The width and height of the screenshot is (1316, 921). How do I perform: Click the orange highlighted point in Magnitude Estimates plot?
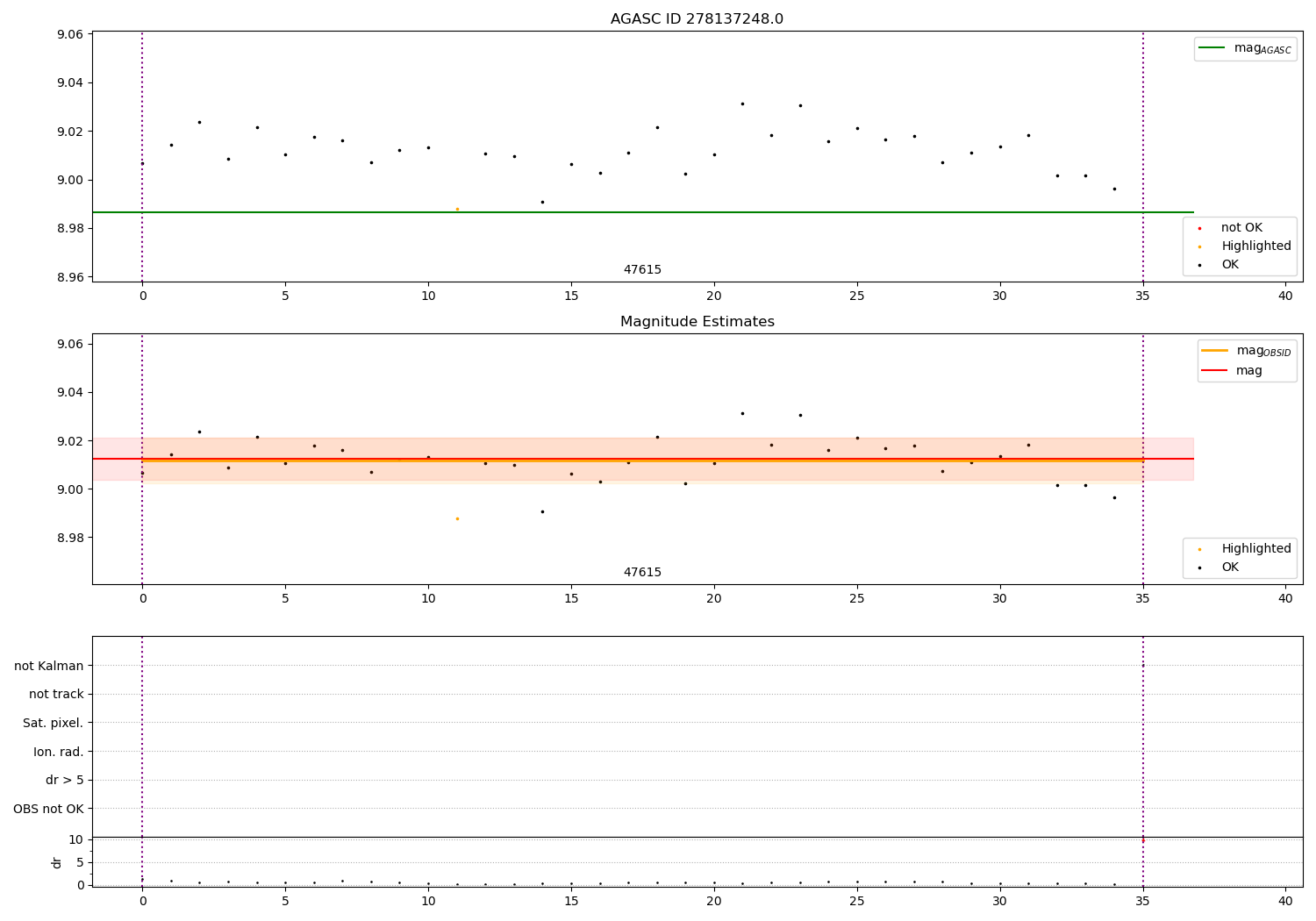[457, 518]
